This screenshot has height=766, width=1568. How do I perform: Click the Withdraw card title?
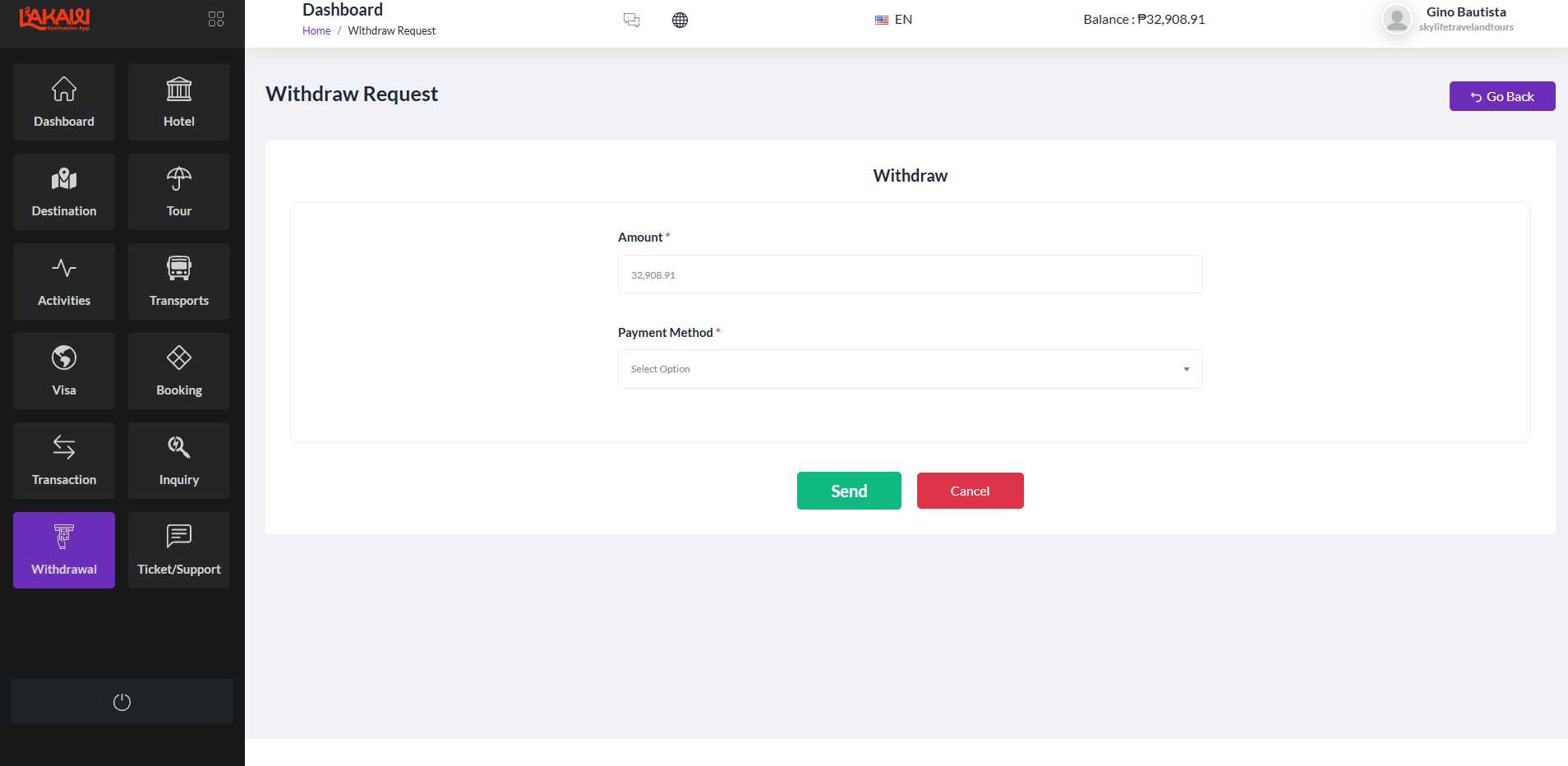click(911, 175)
